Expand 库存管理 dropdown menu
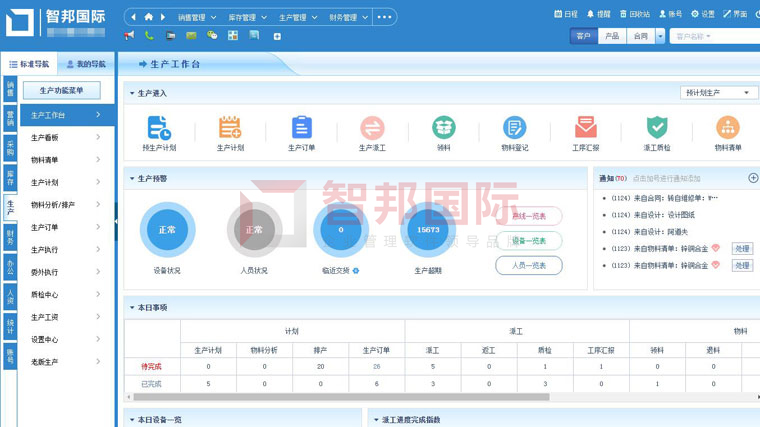Viewport: 760px width, 427px height. click(247, 17)
